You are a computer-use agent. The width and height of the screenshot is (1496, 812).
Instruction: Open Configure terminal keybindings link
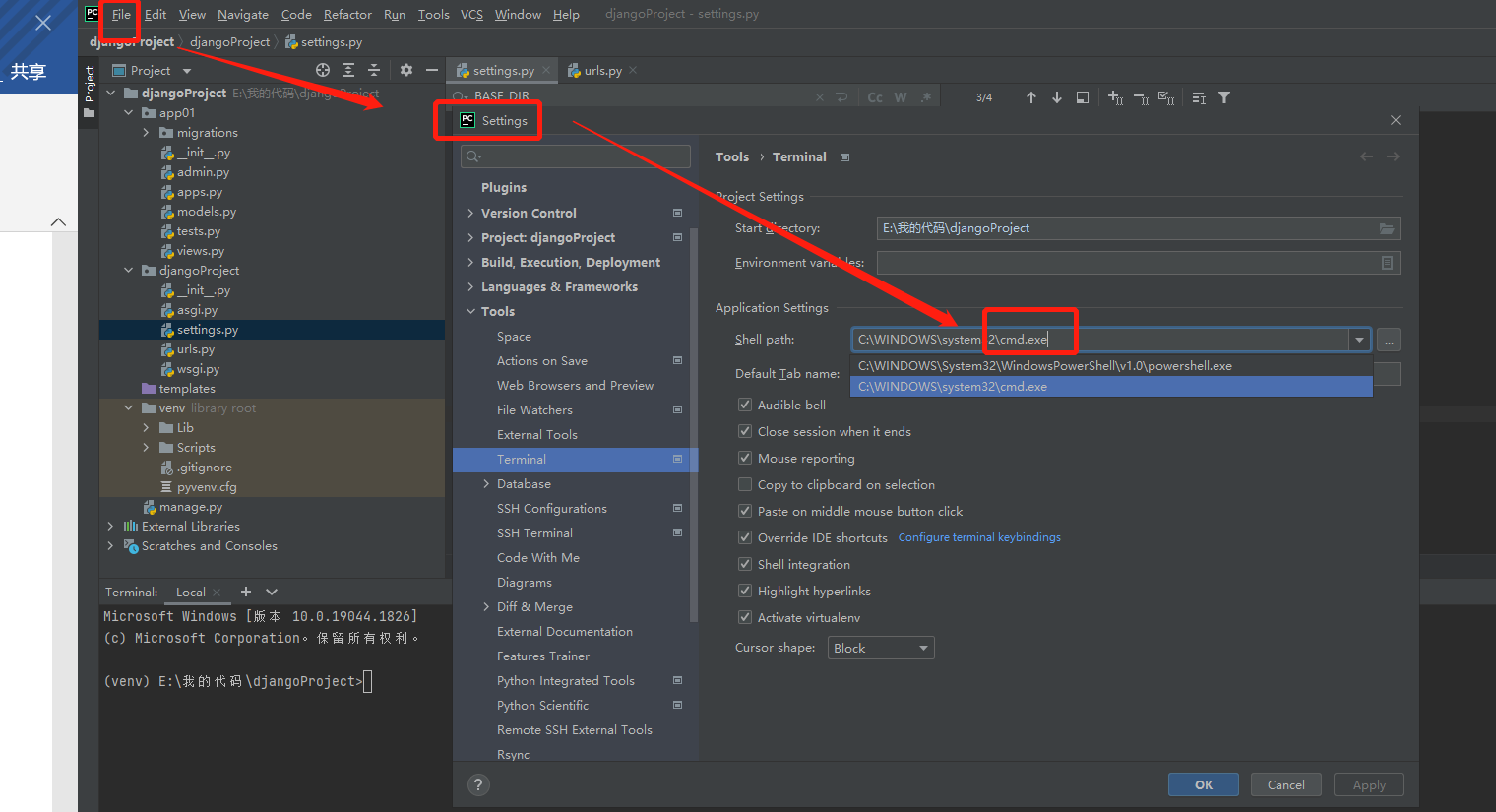point(979,537)
